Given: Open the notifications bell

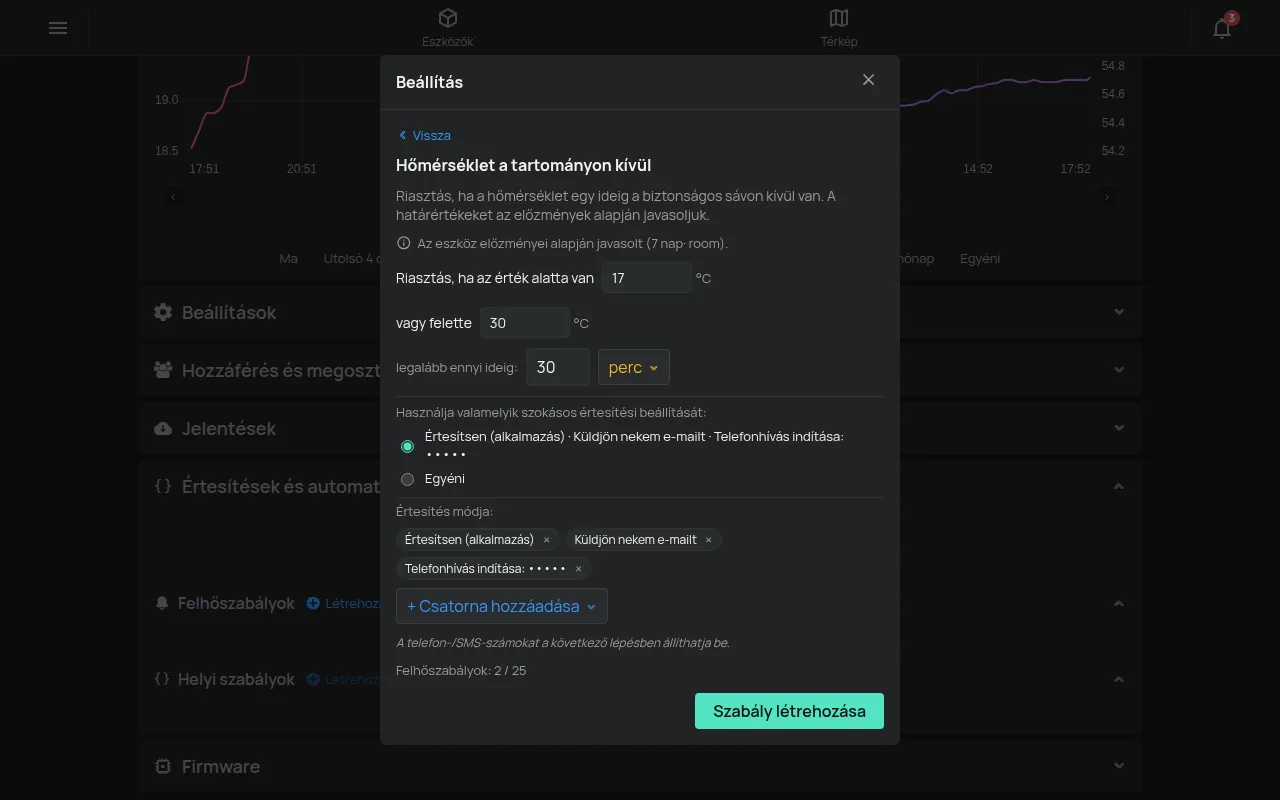Looking at the screenshot, I should [x=1222, y=28].
